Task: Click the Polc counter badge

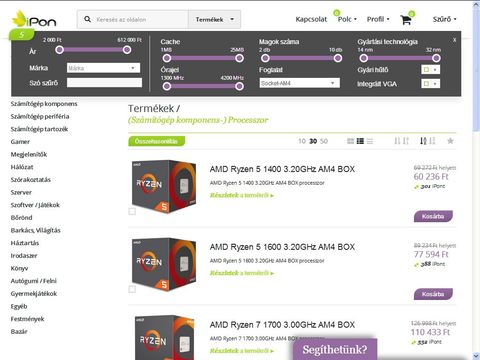Action: tap(336, 13)
